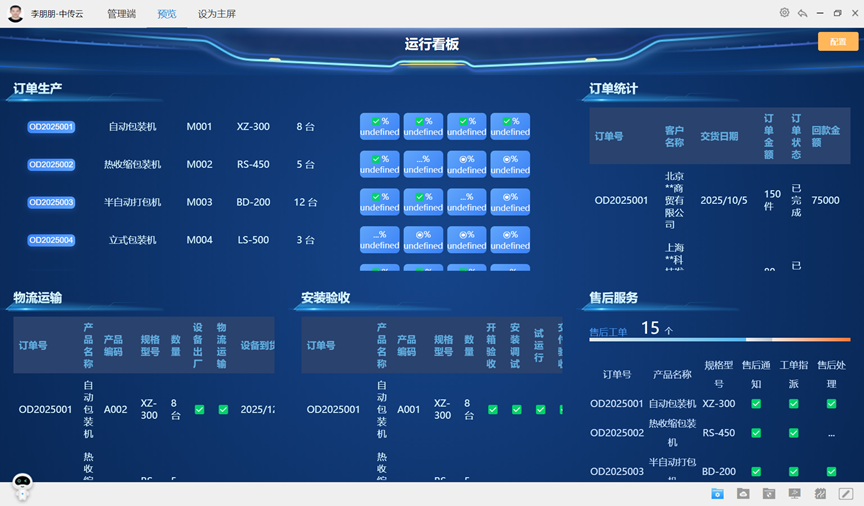The height and width of the screenshot is (506, 864).
Task: Click order badge OD2025003 in 订单生产
Action: [x=51, y=202]
